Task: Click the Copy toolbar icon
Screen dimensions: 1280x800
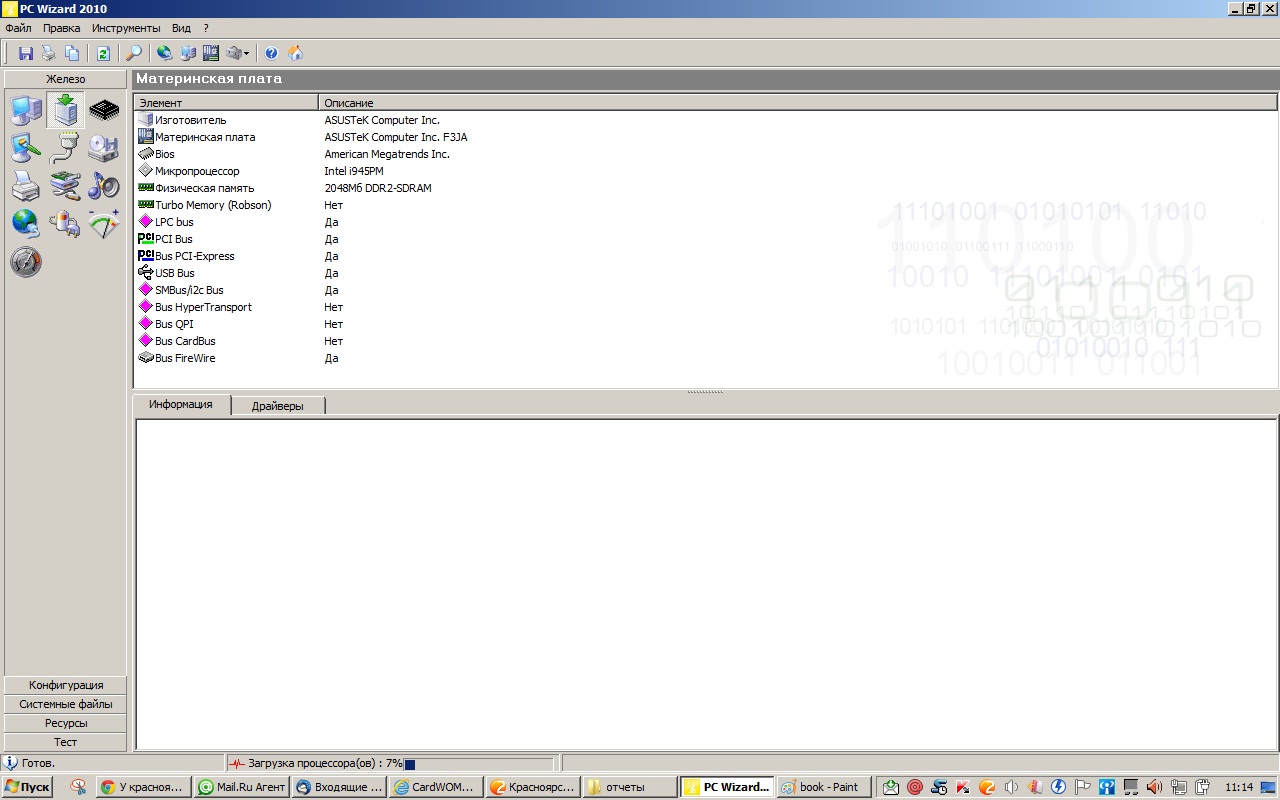Action: [x=72, y=53]
